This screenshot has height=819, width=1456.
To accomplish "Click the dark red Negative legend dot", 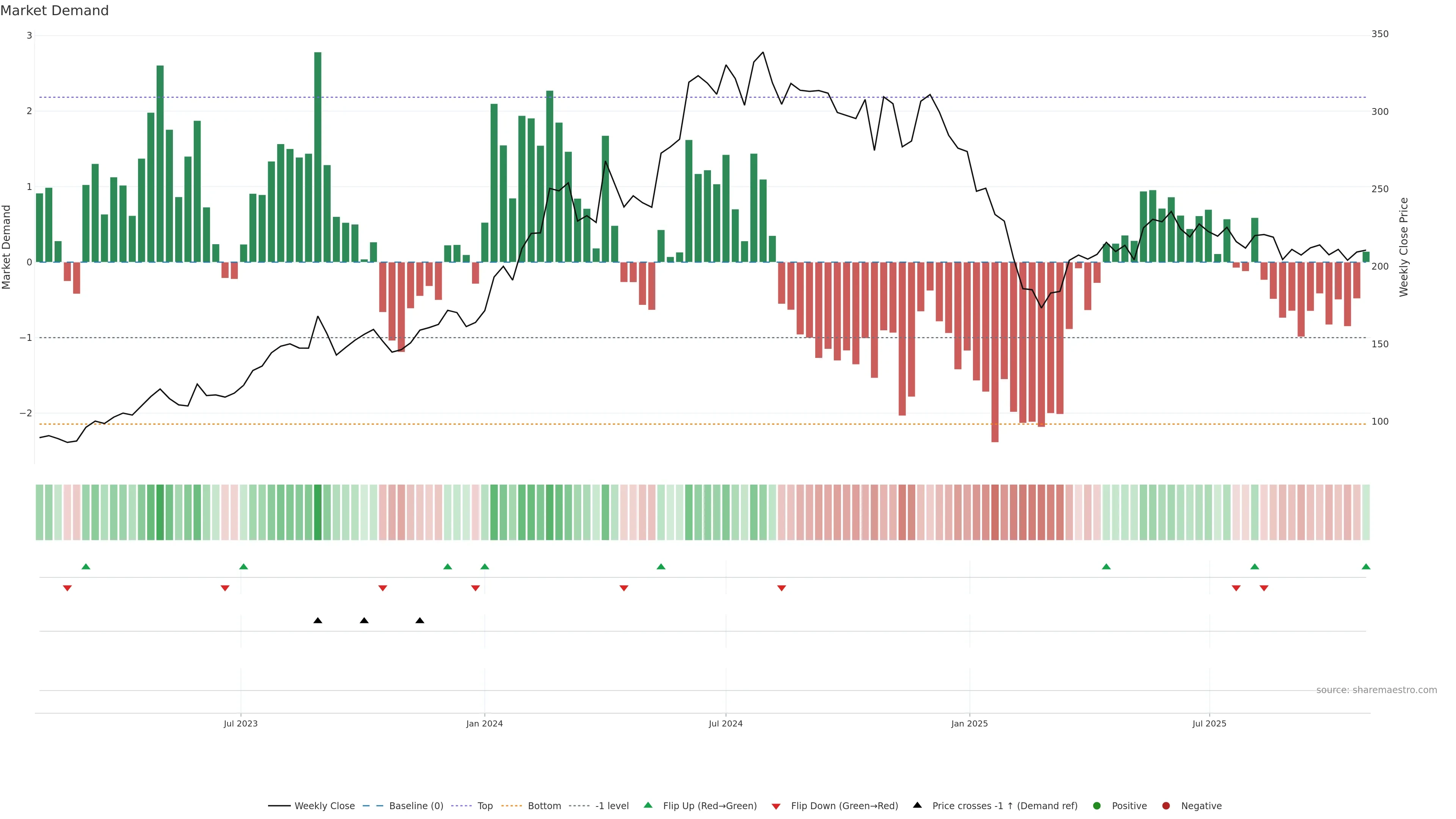I will coord(1166,806).
